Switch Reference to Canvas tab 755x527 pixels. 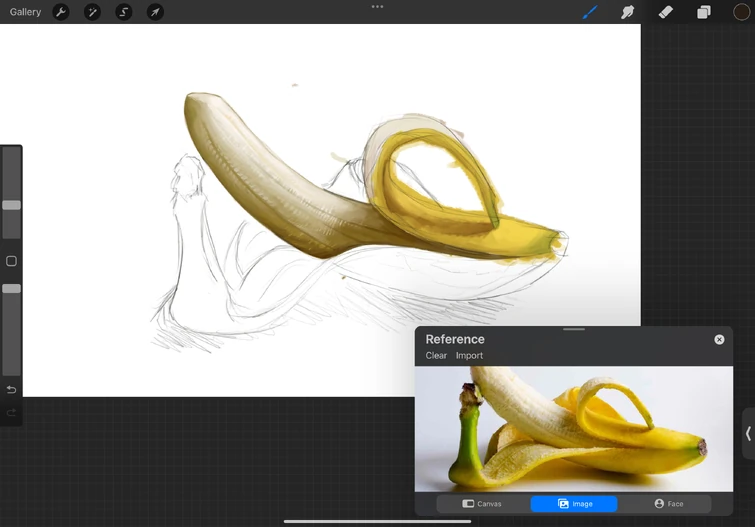click(483, 504)
